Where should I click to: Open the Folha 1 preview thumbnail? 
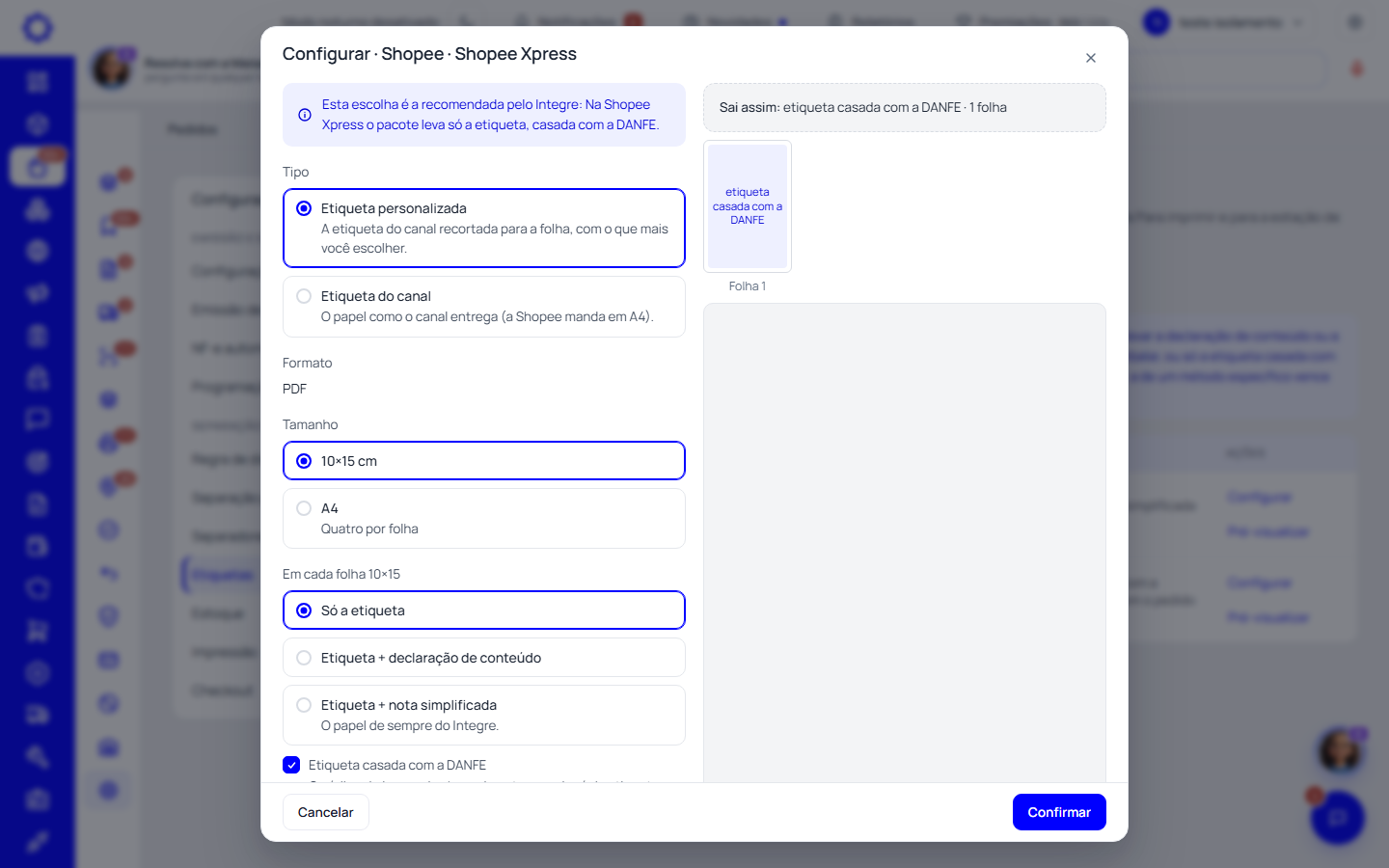coord(748,206)
